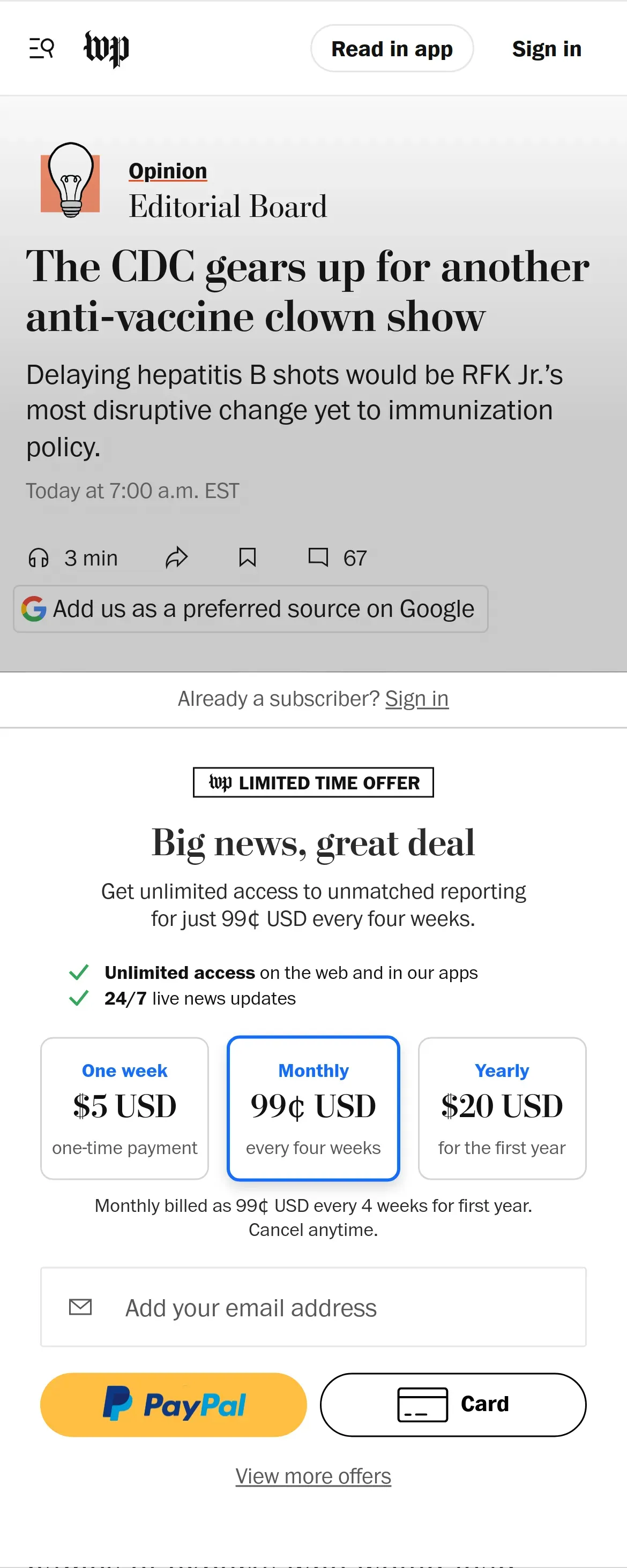Viewport: 627px width, 1568px height.
Task: Select the One week $5 plan
Action: [x=124, y=1108]
